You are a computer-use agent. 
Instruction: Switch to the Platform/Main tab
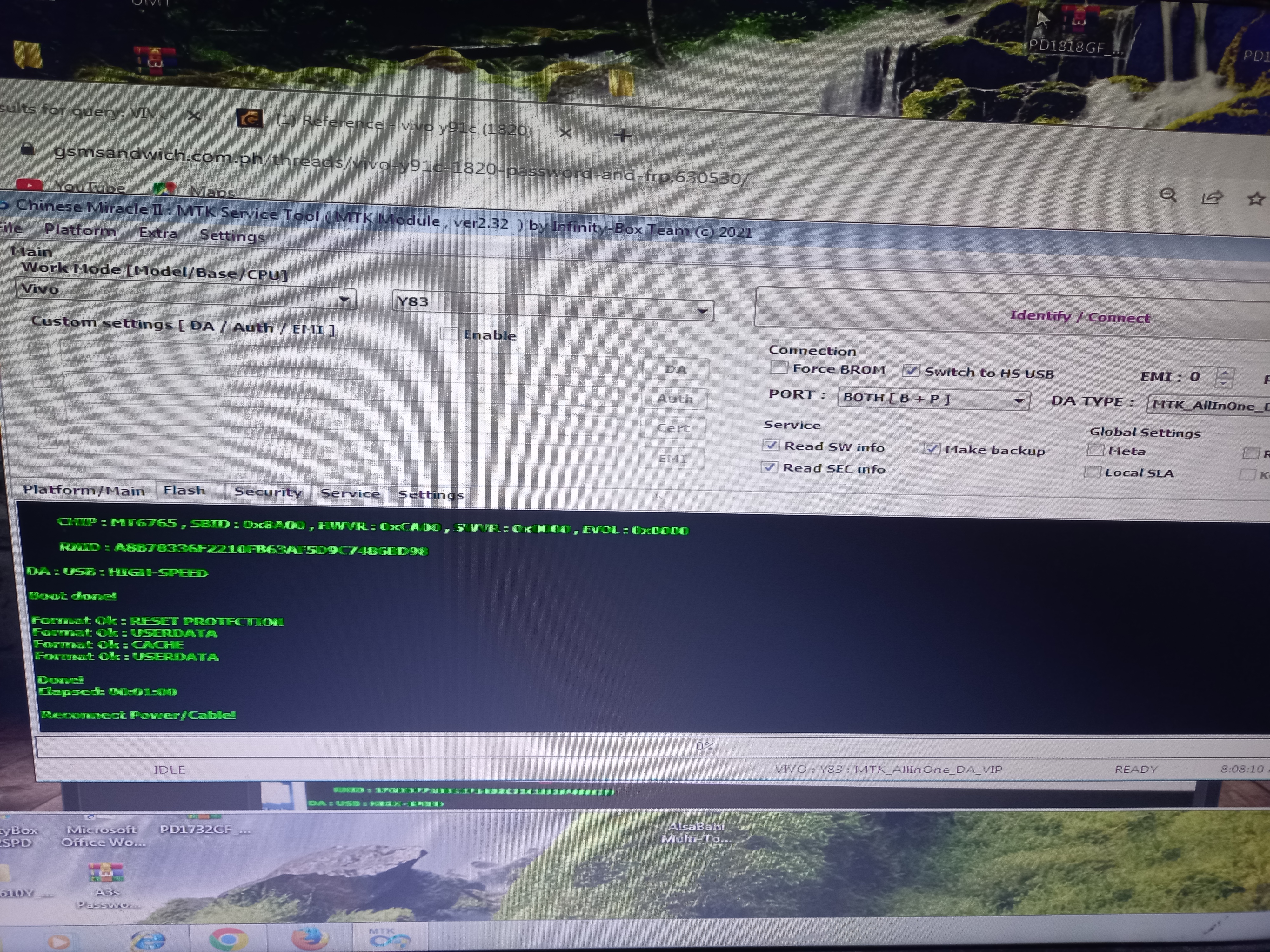pyautogui.click(x=84, y=490)
